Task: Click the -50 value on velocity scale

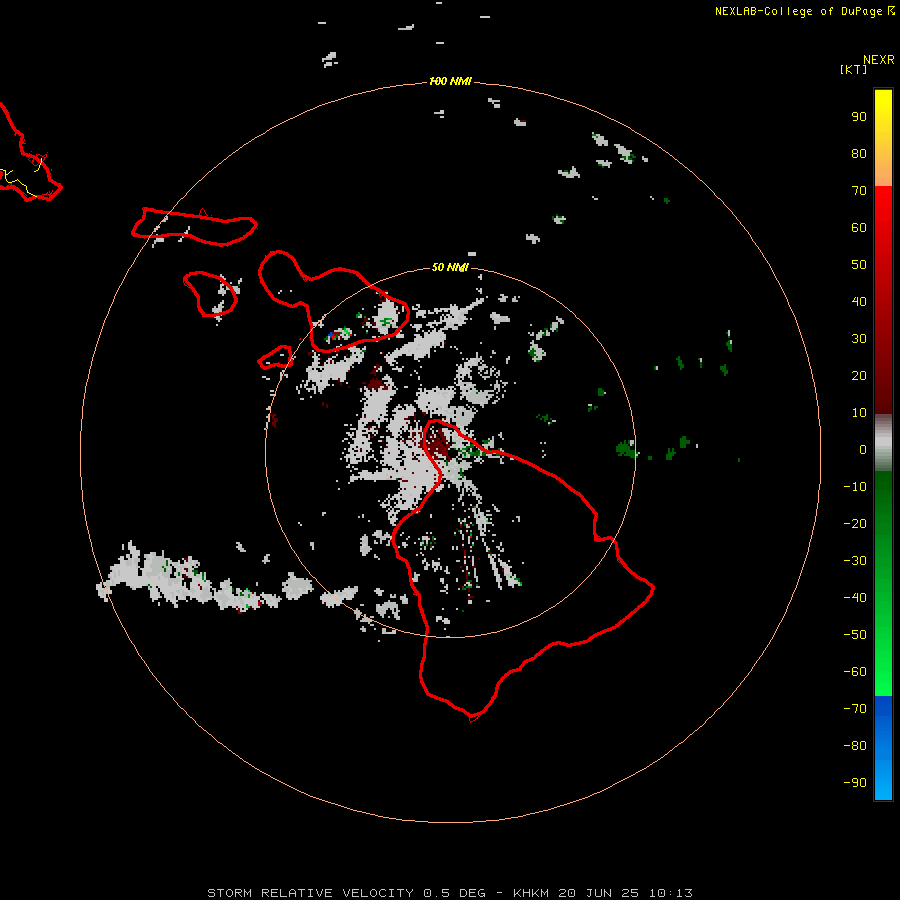Action: [x=855, y=635]
